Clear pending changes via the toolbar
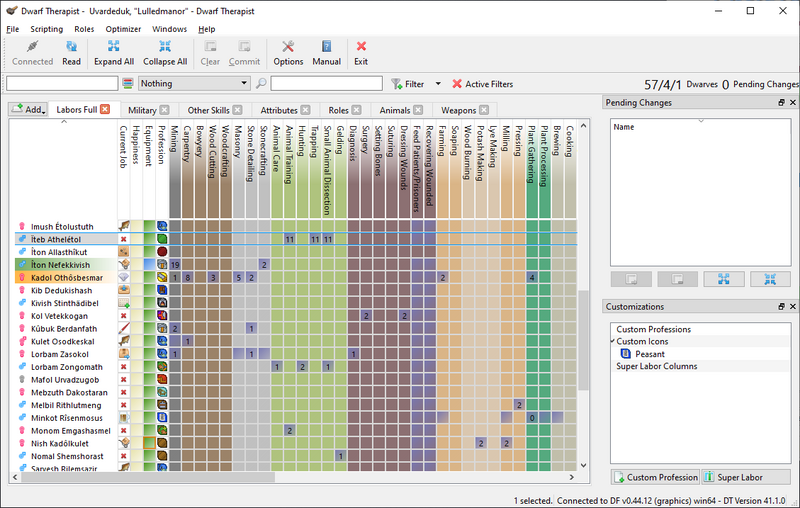The height and width of the screenshot is (508, 800). point(210,53)
